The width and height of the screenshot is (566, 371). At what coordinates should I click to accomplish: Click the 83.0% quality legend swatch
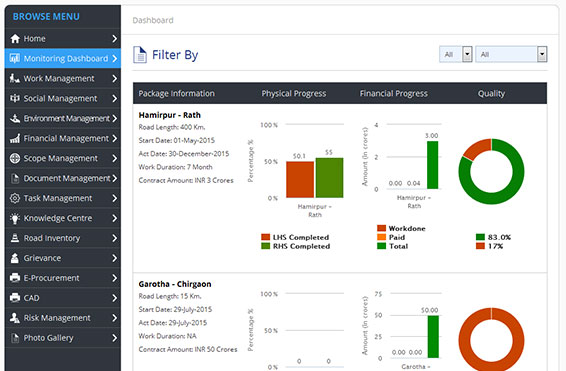point(480,237)
